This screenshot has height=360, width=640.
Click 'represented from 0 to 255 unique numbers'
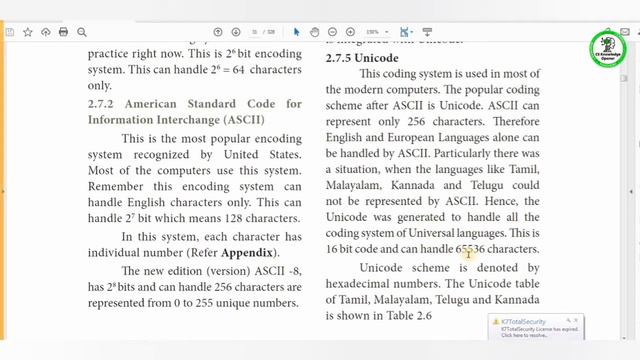tap(193, 303)
